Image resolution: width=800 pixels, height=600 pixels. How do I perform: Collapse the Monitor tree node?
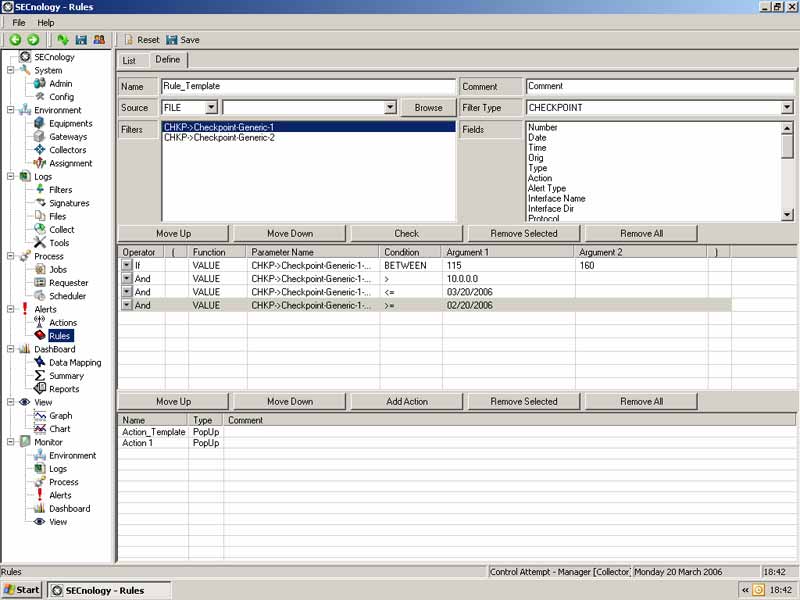(11, 442)
